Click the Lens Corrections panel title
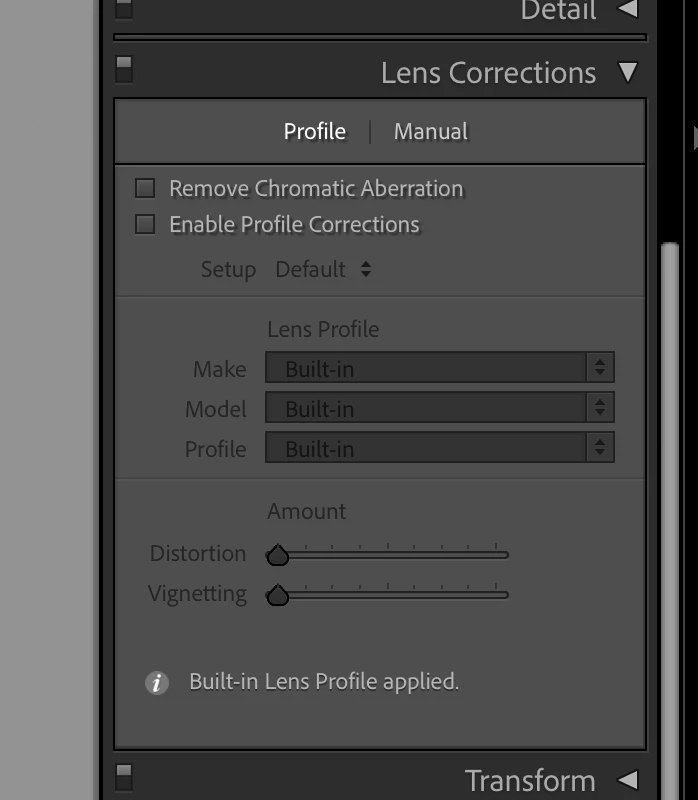This screenshot has height=800, width=698. 488,72
